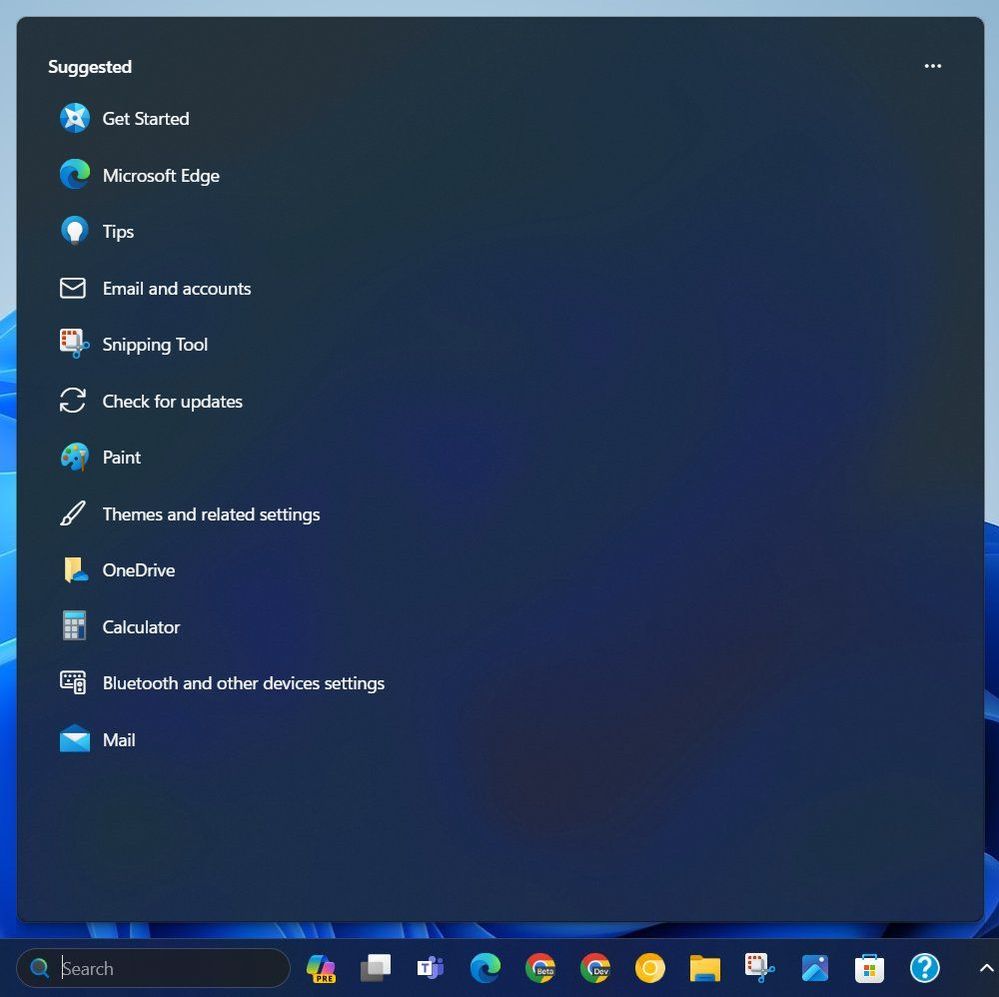Select Check for updates
This screenshot has width=999, height=997.
152,401
